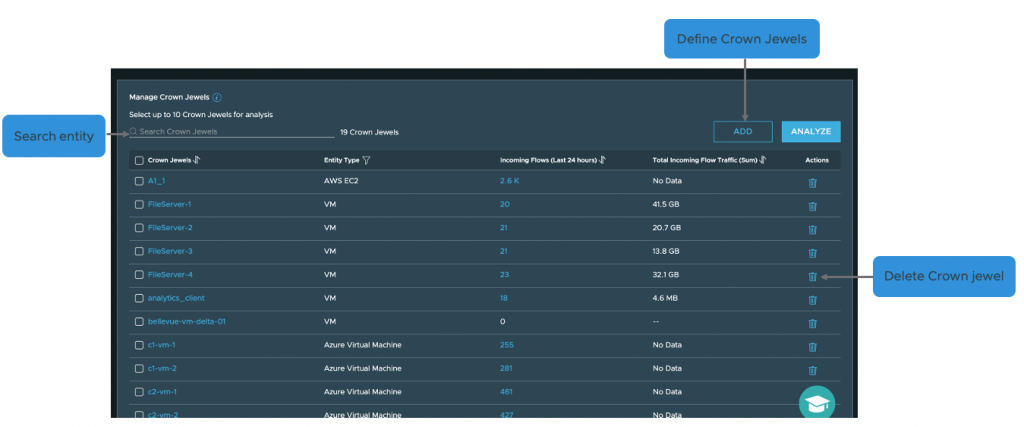Image resolution: width=1024 pixels, height=427 pixels.
Task: Open the FileServer-3 entity link
Action: coord(169,252)
